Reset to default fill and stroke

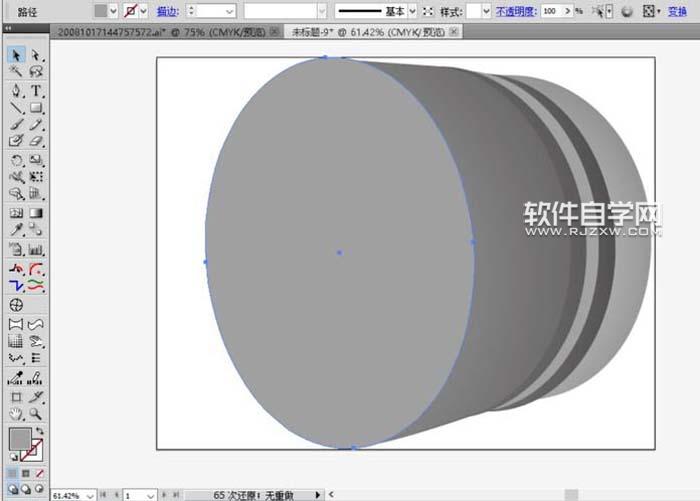click(x=14, y=457)
